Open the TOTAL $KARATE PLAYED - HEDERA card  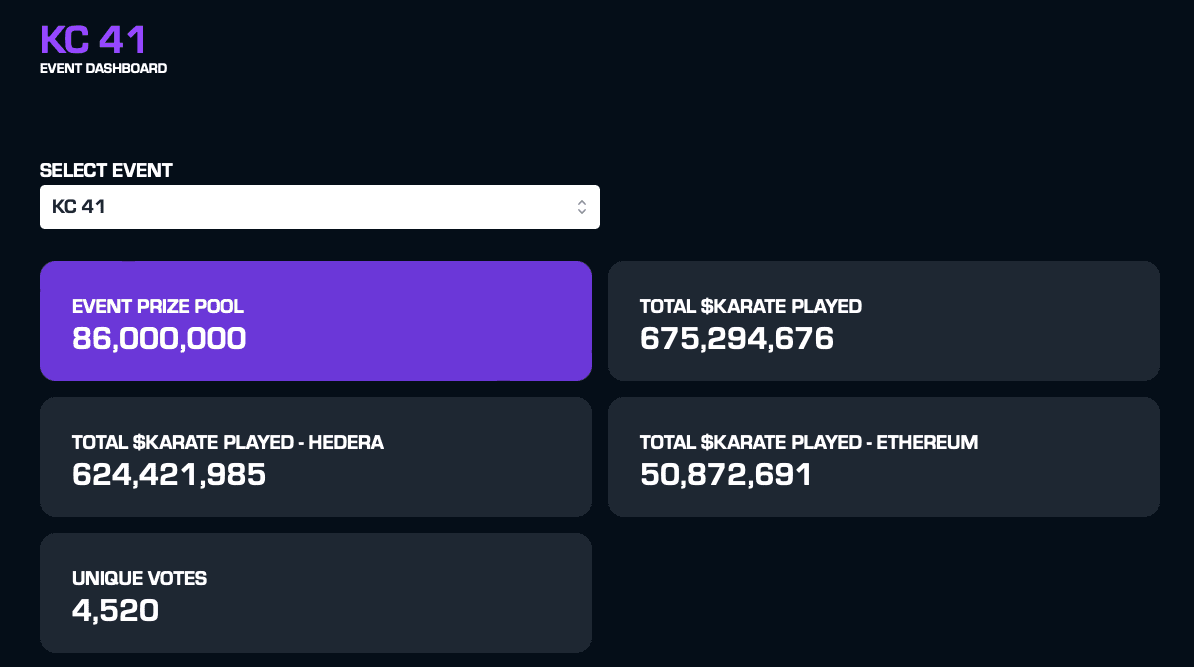pos(316,457)
